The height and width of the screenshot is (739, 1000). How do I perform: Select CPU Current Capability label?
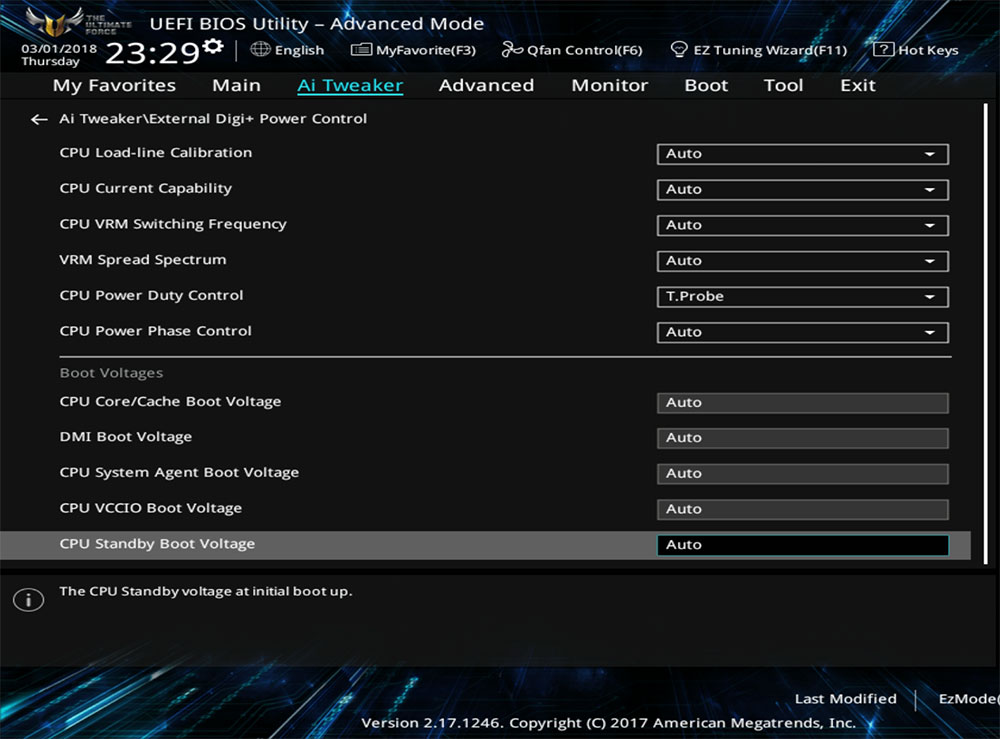click(x=145, y=189)
